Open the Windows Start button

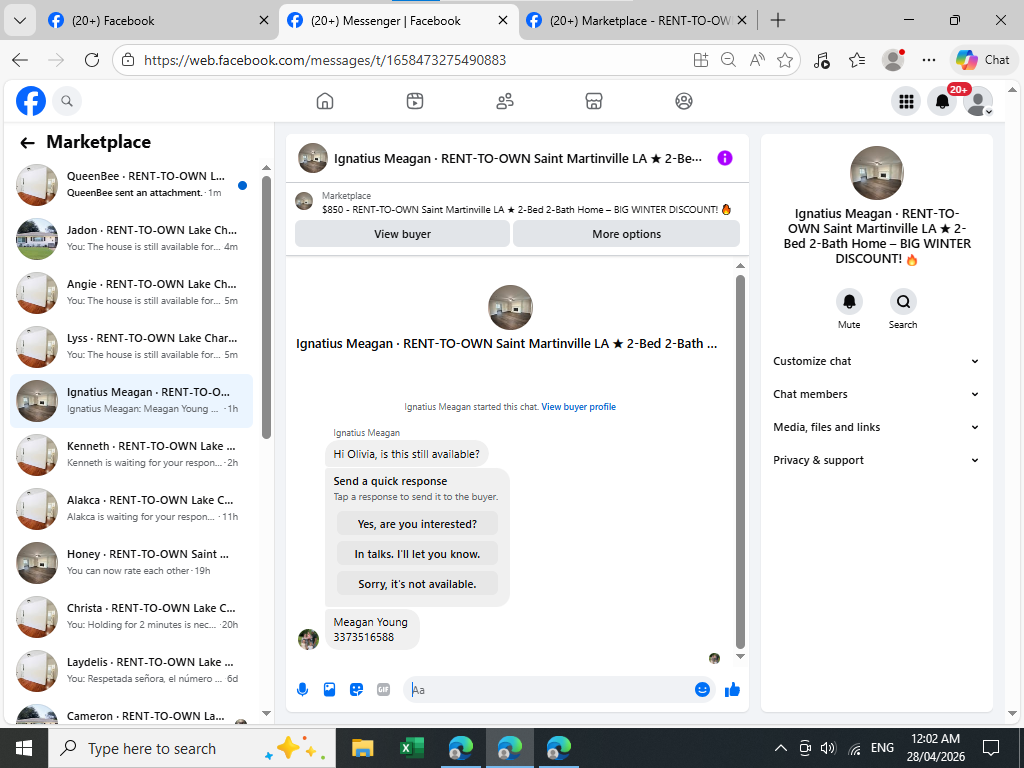click(x=24, y=748)
